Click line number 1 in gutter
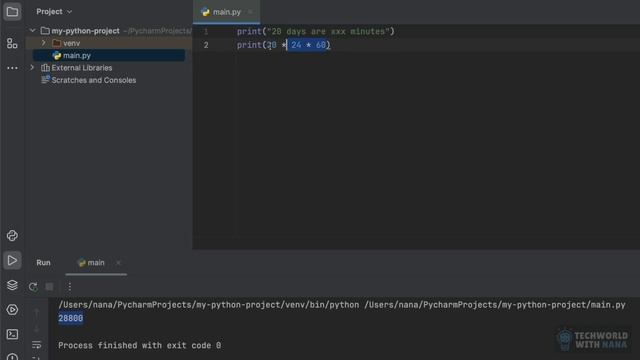The width and height of the screenshot is (640, 360). point(206,31)
